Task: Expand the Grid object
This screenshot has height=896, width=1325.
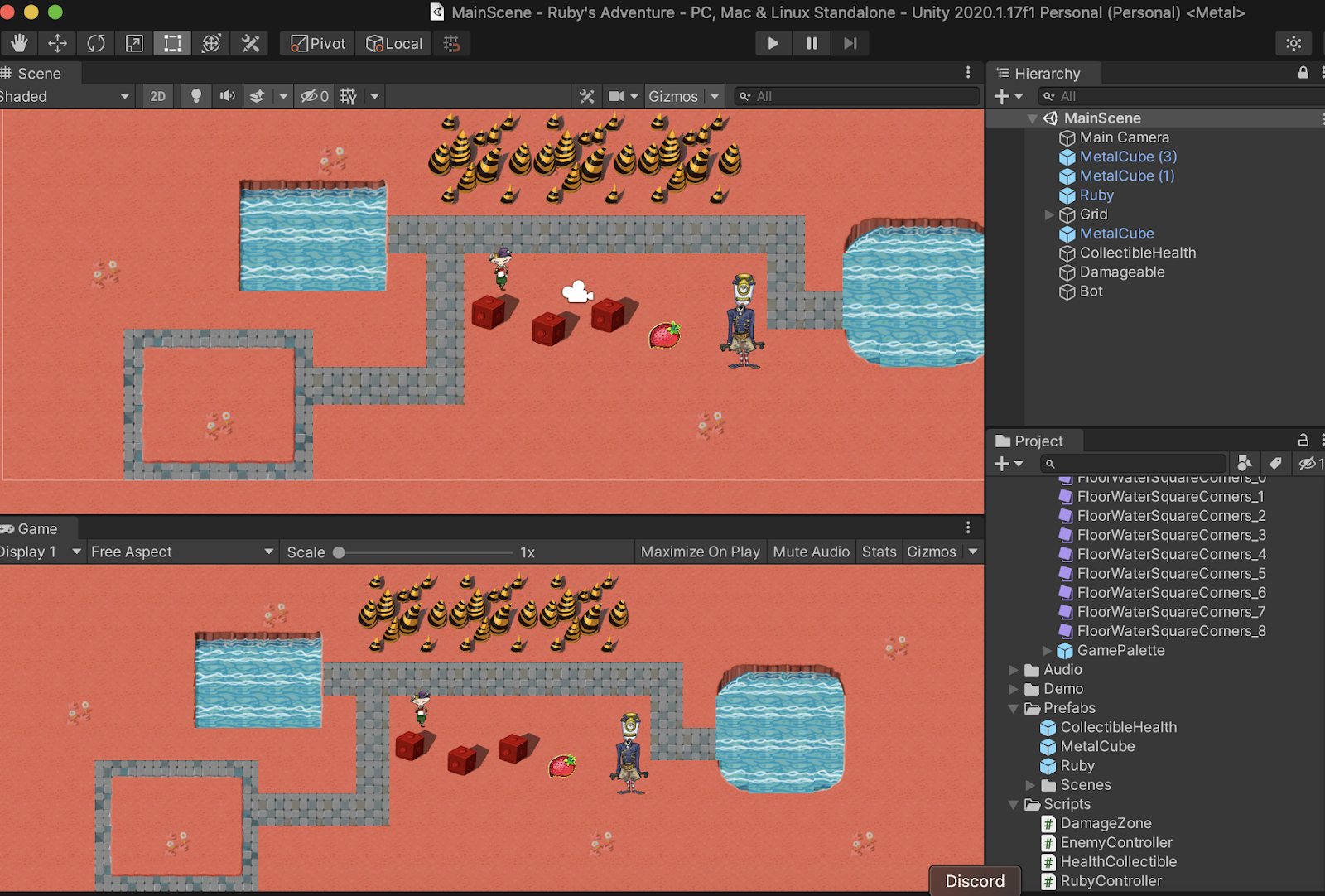Action: pos(1049,214)
